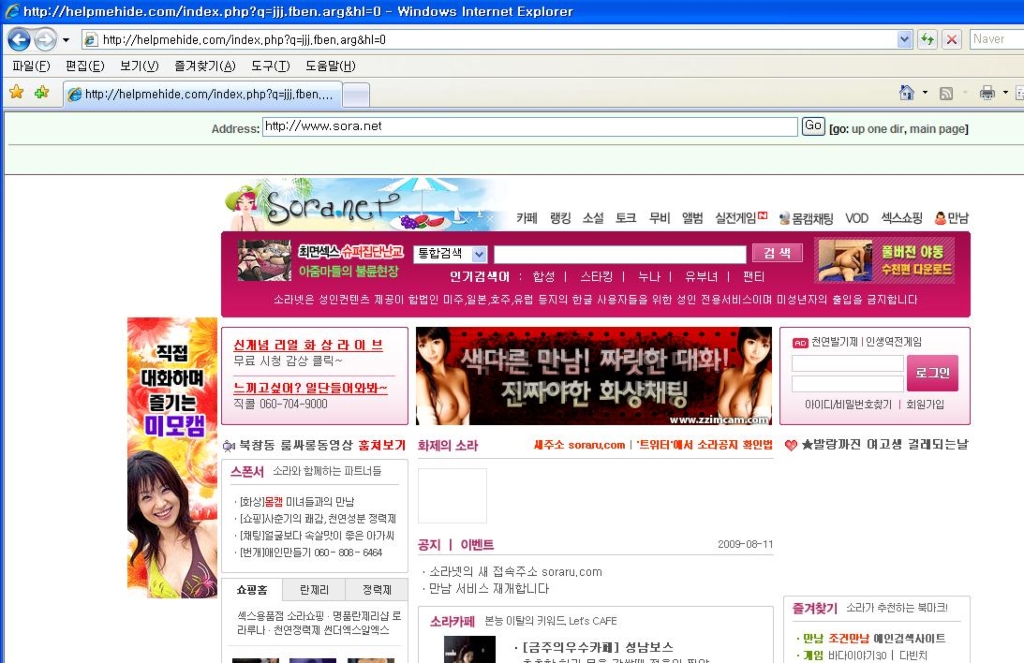Open the 편집(E) menu

85,66
